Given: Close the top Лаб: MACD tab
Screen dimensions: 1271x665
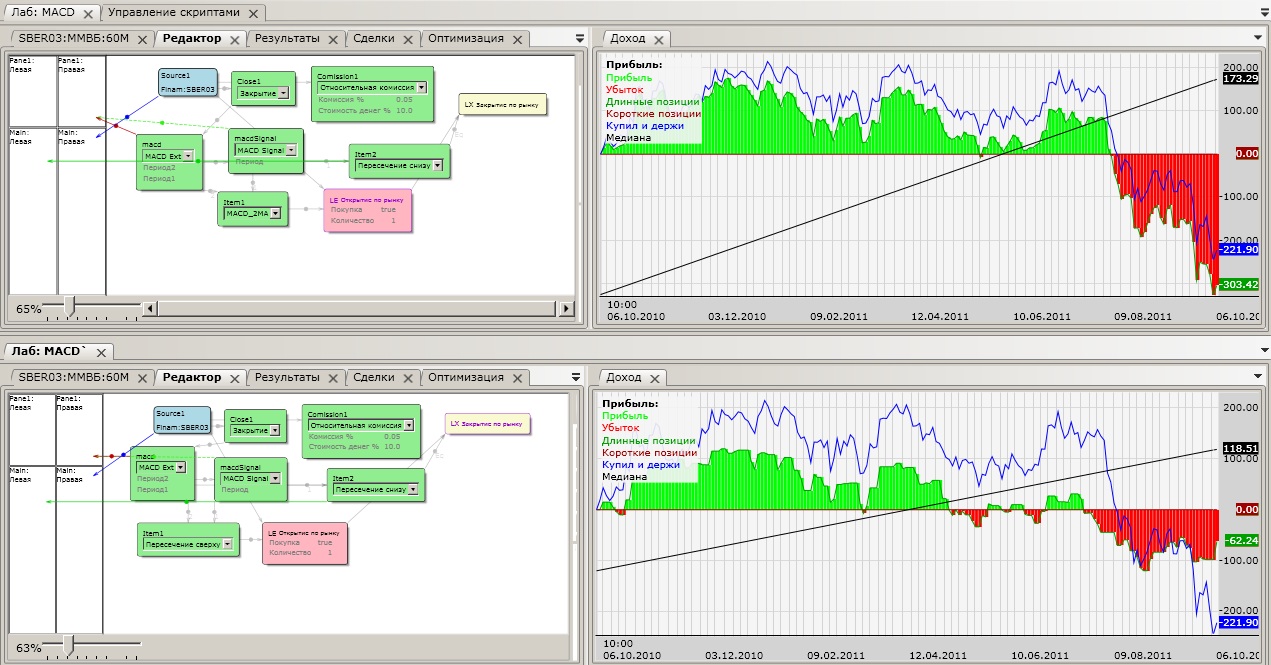Looking at the screenshot, I should 88,14.
